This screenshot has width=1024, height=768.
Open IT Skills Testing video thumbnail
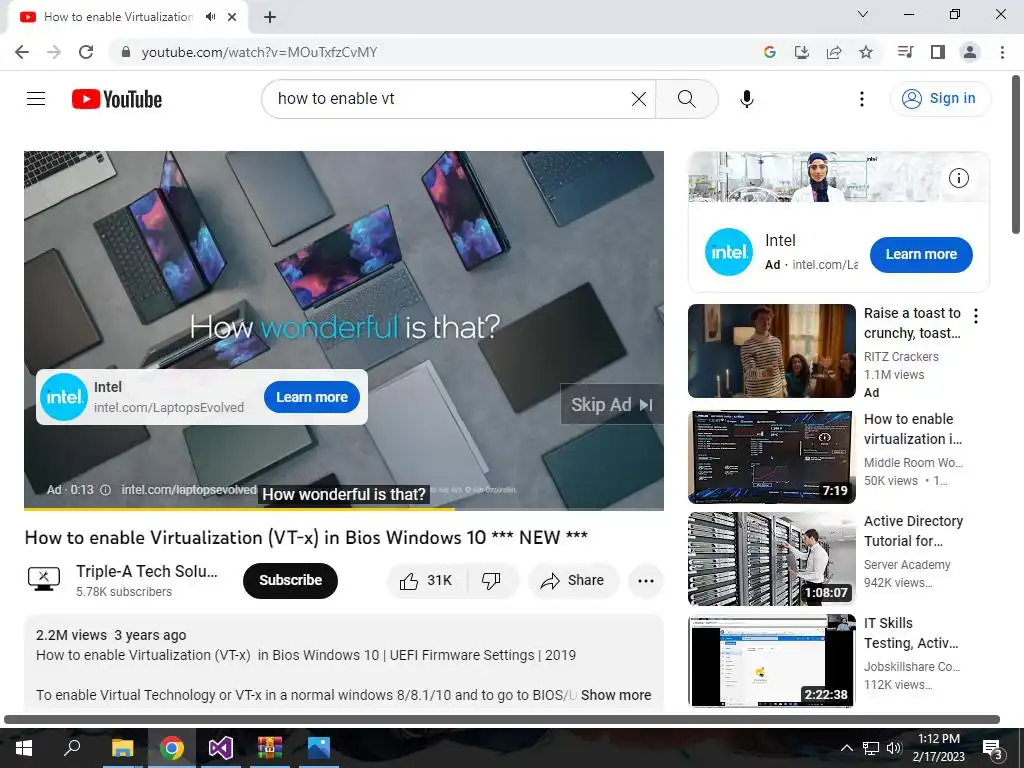pyautogui.click(x=771, y=661)
